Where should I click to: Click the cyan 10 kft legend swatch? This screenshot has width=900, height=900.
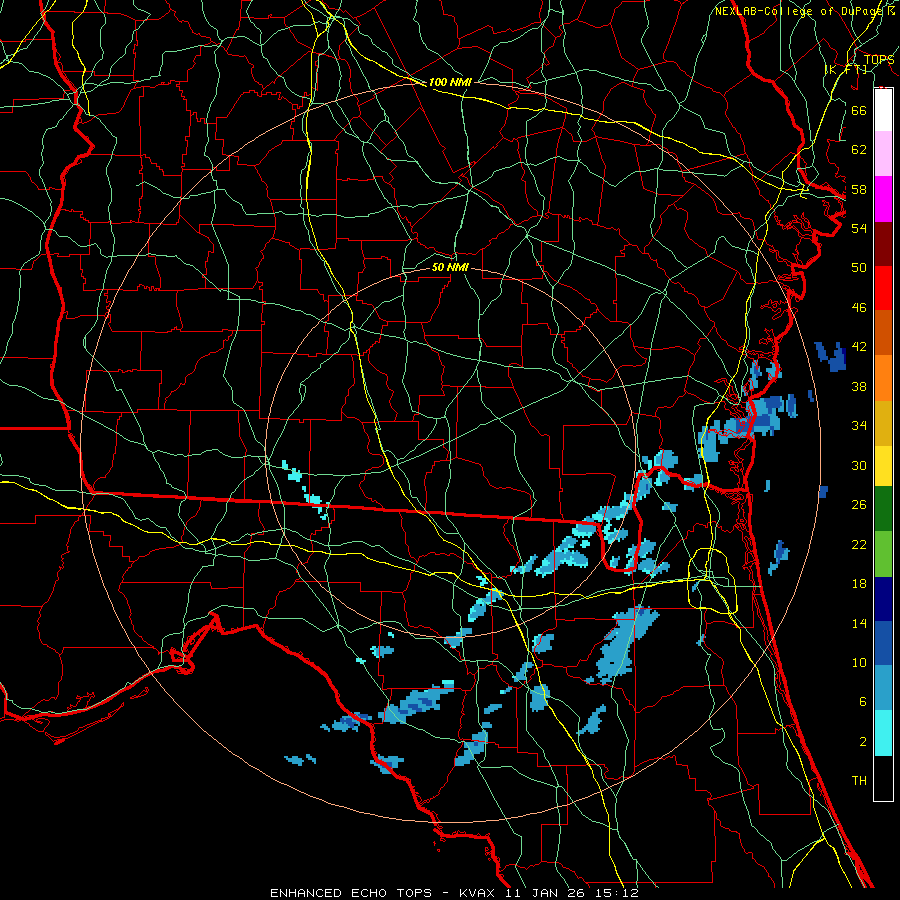point(883,733)
